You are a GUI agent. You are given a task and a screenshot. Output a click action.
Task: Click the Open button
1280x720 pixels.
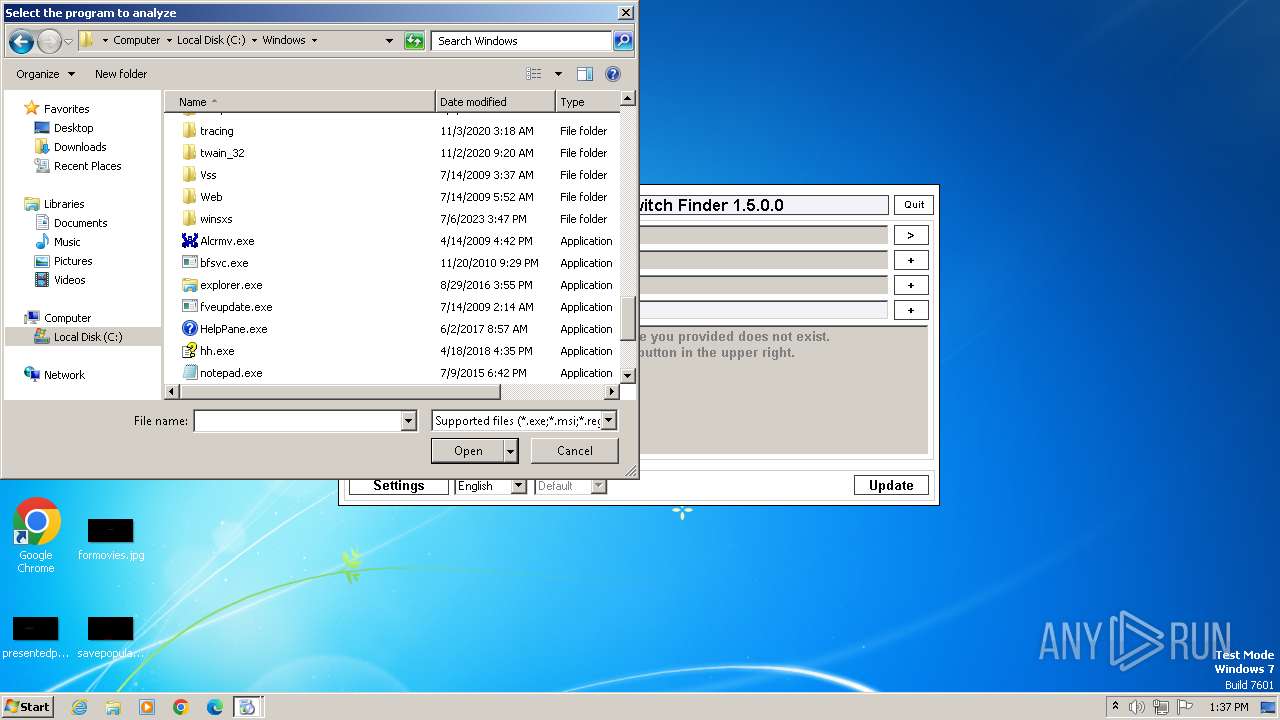click(x=468, y=451)
